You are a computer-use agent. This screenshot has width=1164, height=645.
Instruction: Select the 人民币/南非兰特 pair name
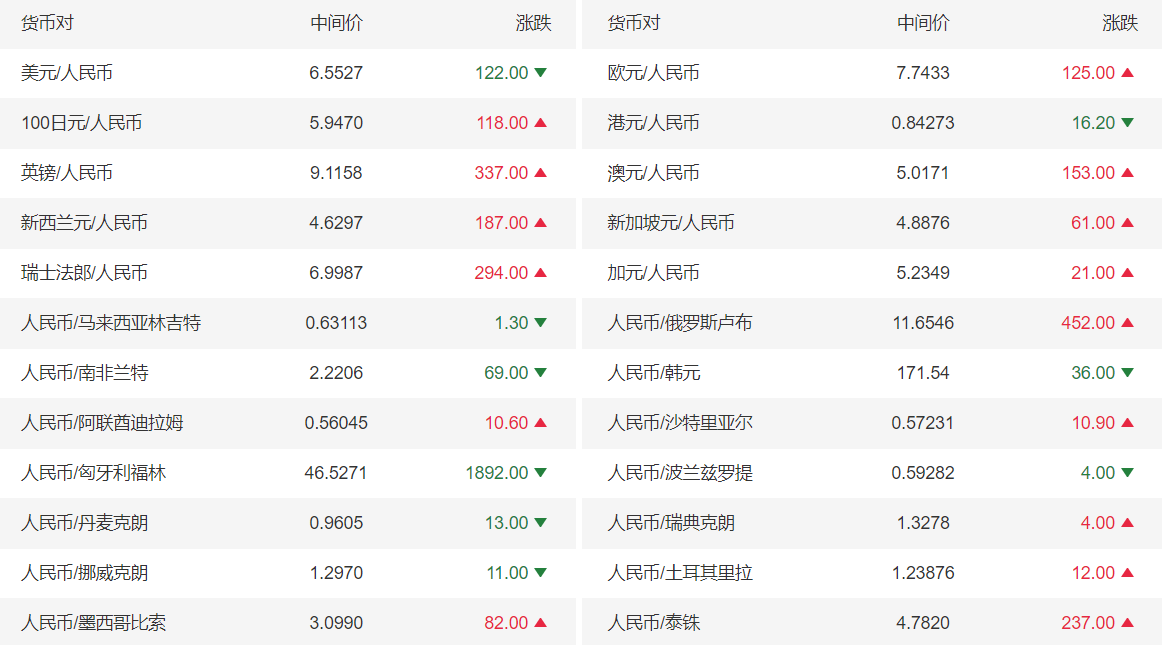[85, 373]
